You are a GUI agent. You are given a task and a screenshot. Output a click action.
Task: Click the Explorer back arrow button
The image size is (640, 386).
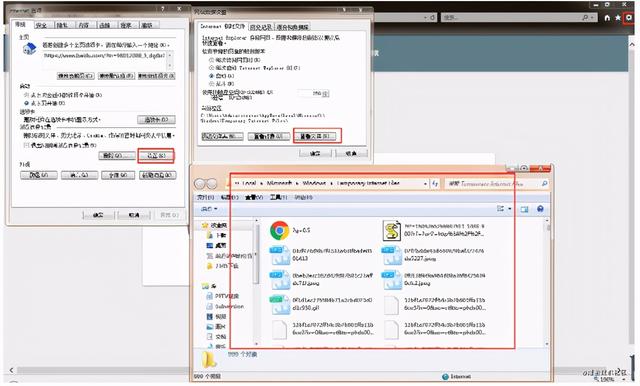tap(200, 184)
